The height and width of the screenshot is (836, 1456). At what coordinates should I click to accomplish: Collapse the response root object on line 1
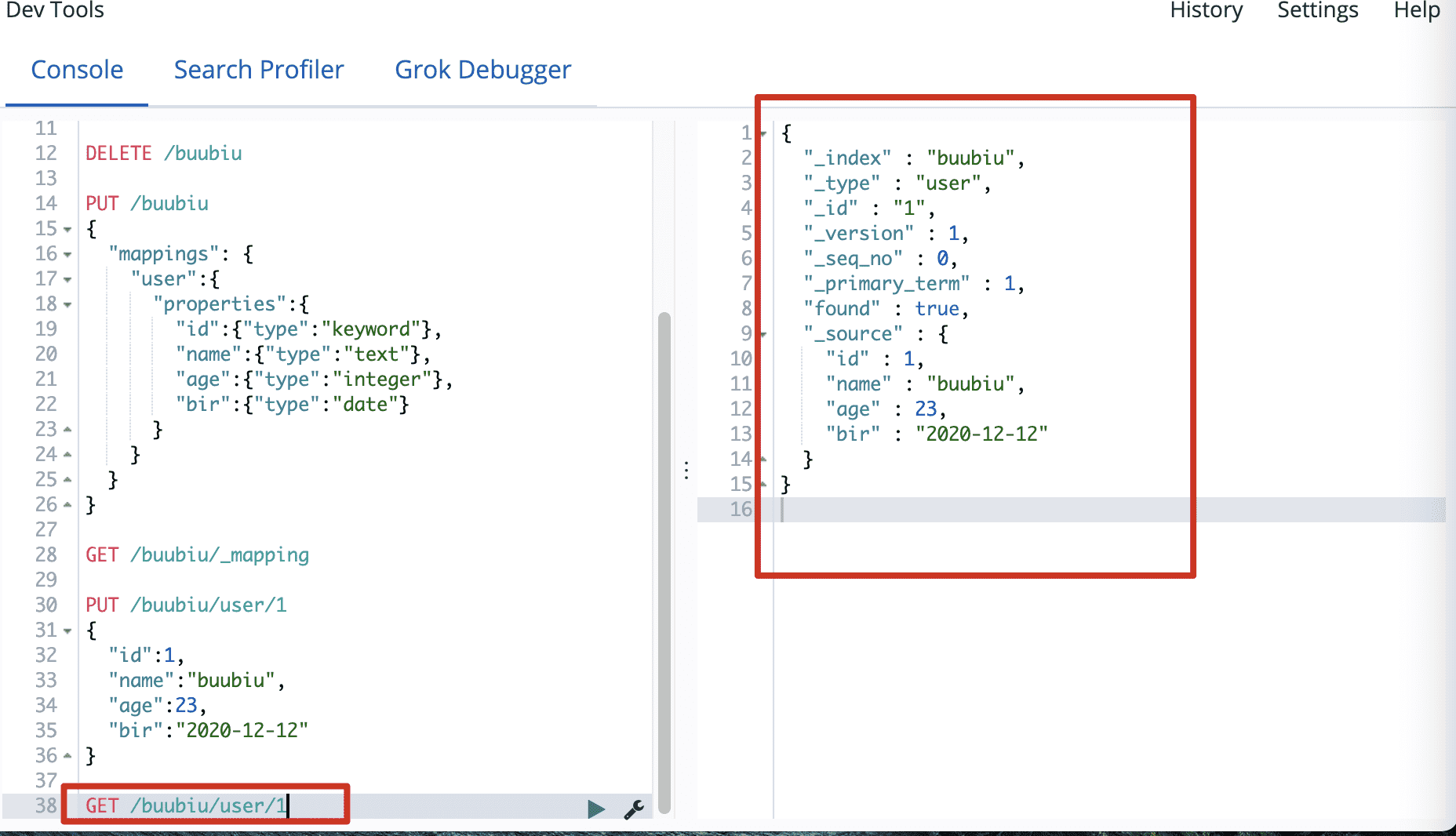[x=763, y=134]
